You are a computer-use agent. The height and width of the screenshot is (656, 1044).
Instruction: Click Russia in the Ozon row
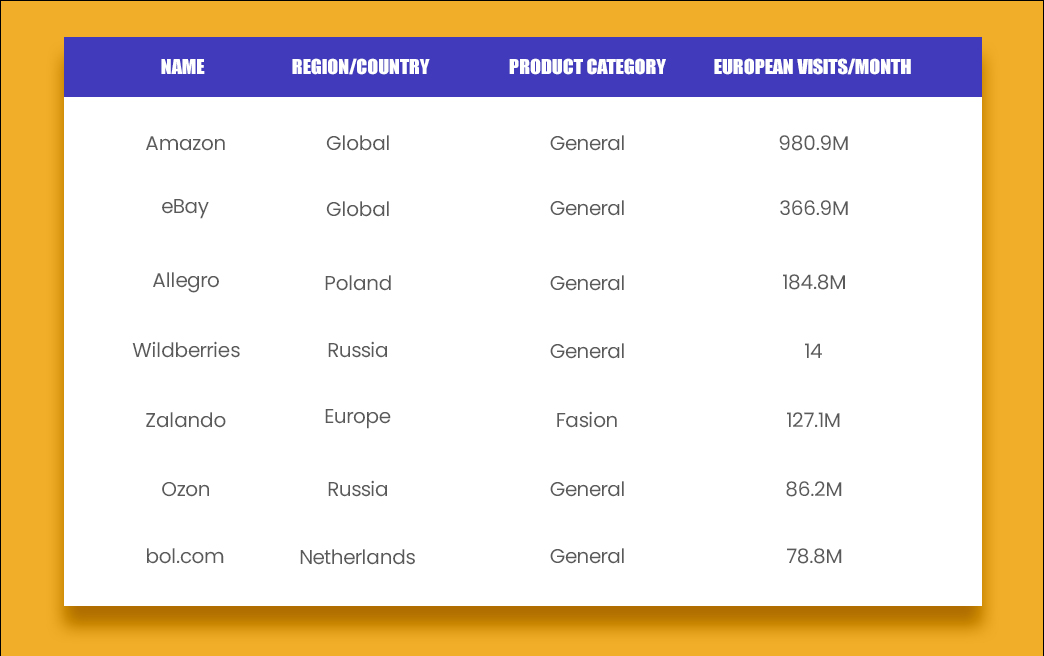(x=358, y=490)
